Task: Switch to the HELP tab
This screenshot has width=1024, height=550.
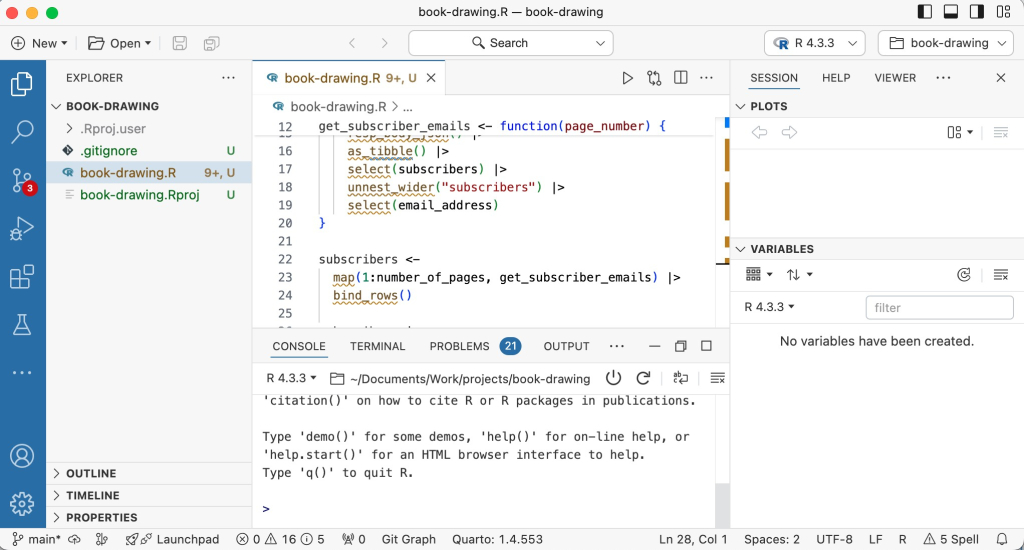Action: point(836,78)
